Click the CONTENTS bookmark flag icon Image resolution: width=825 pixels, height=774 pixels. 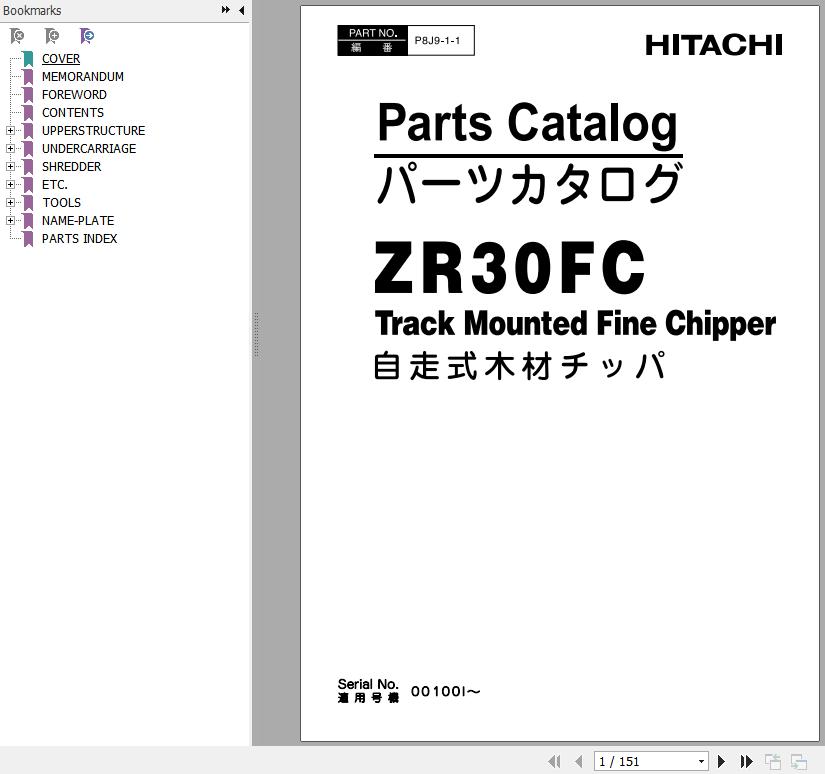pos(28,113)
